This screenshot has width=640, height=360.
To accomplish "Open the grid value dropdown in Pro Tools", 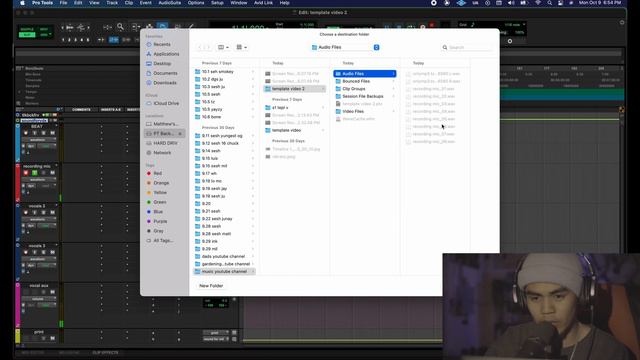I will tap(524, 24).
